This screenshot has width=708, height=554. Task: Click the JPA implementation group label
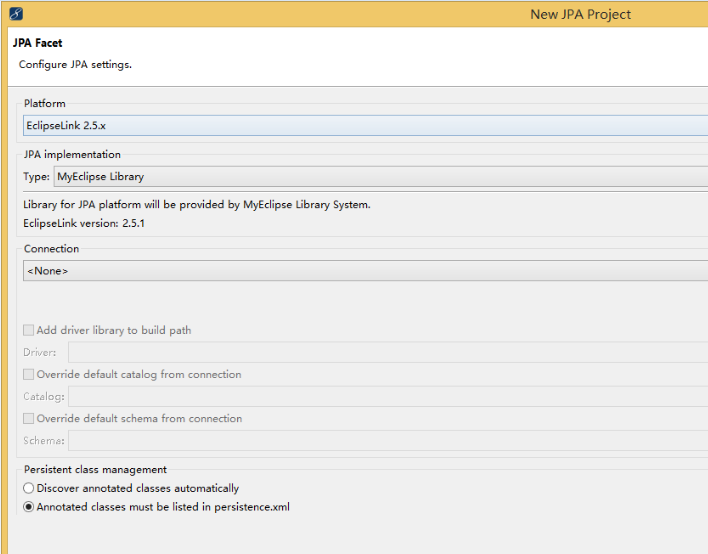pos(72,154)
